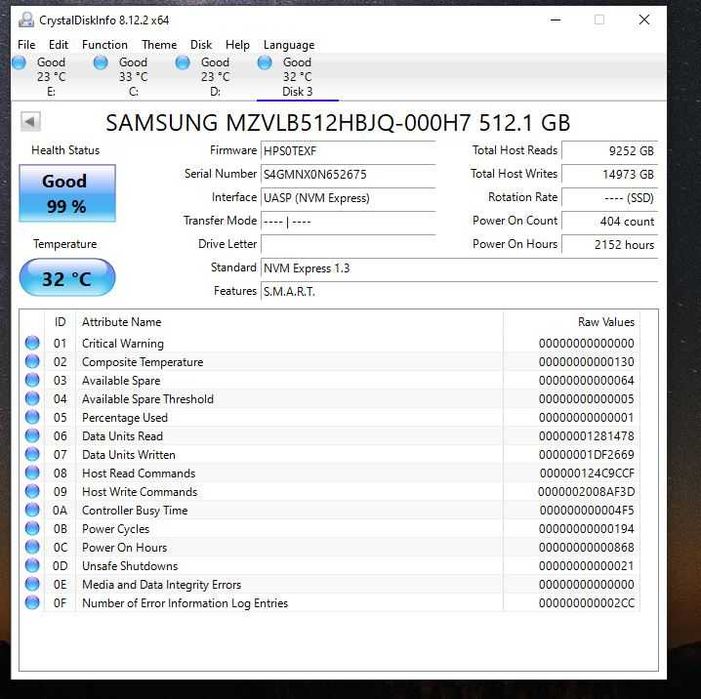Click the ID column header
Viewport: 701px width, 699px height.
click(x=60, y=322)
